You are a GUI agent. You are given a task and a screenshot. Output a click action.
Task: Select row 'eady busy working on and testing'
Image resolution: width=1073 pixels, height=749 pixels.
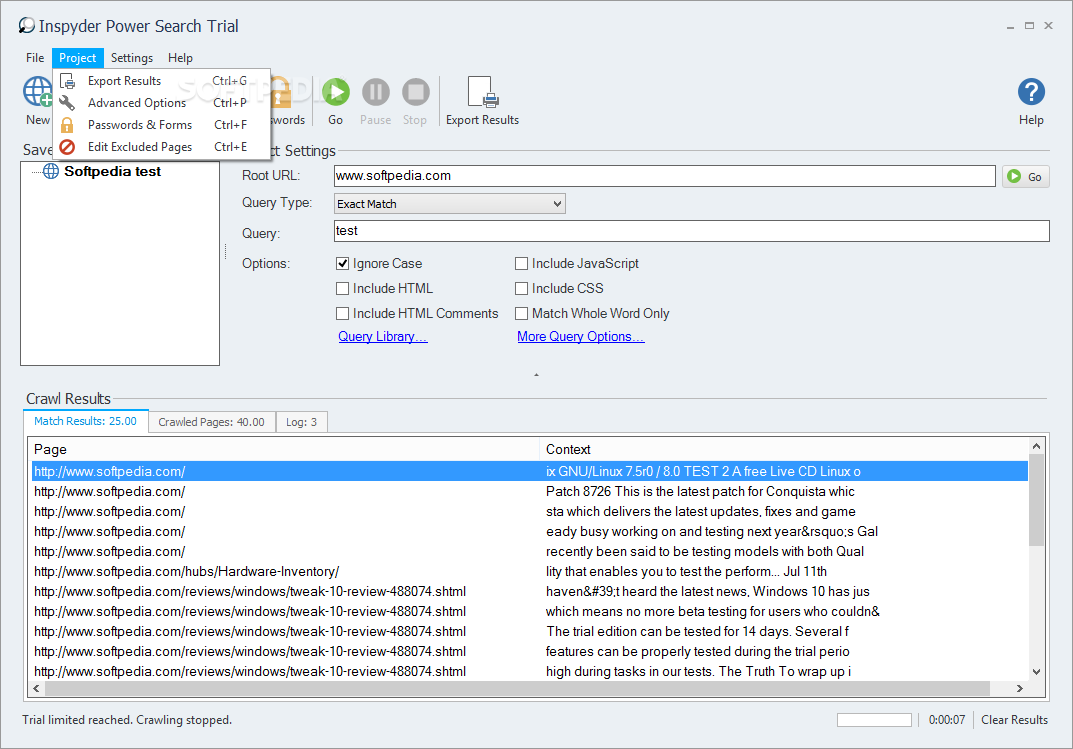click(x=530, y=531)
